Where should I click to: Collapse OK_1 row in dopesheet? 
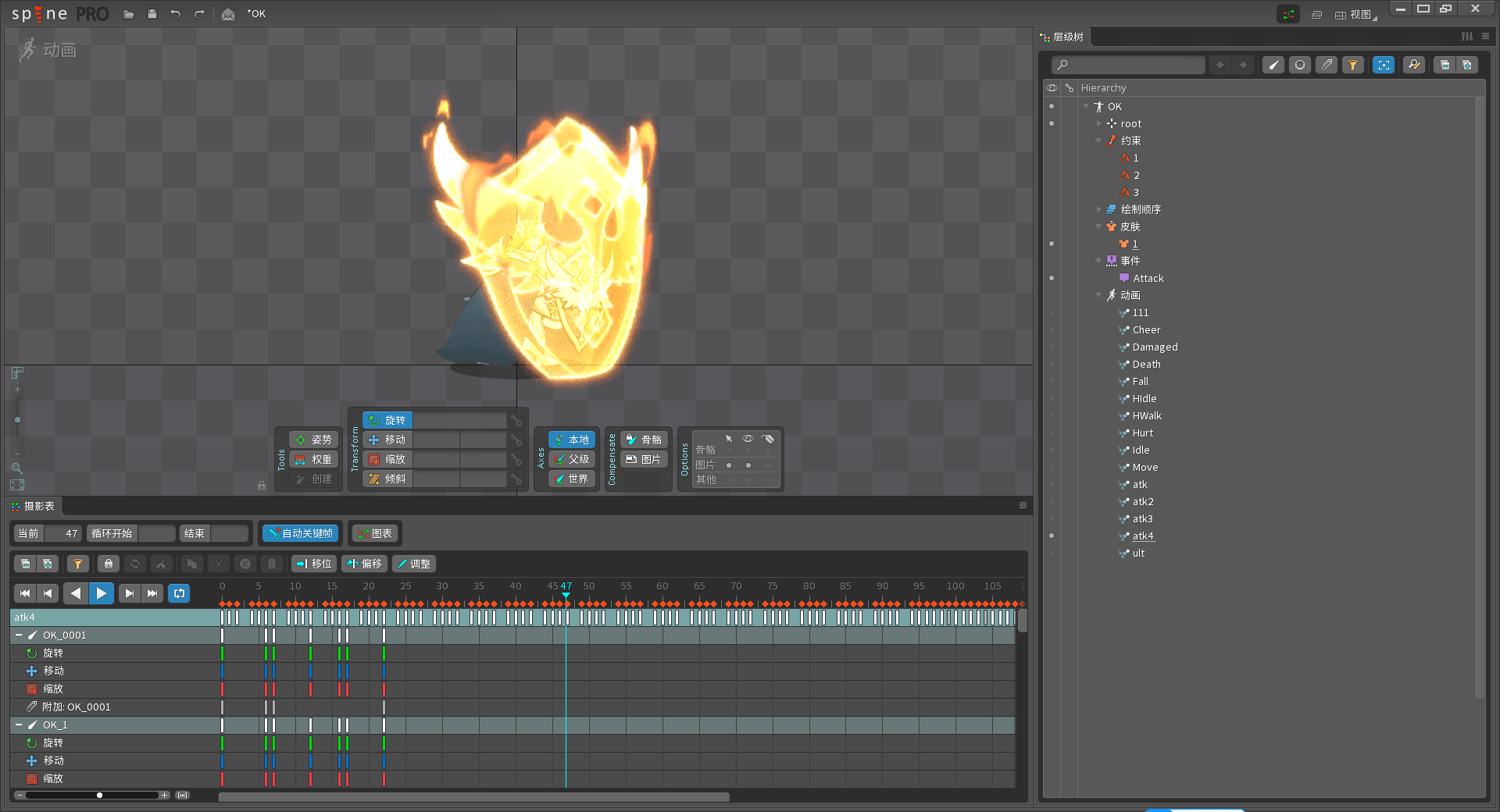point(19,725)
